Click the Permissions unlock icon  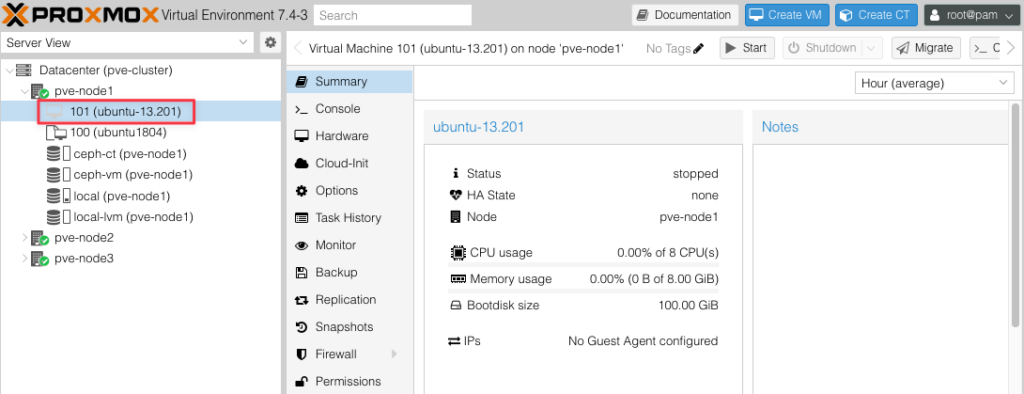[301, 382]
